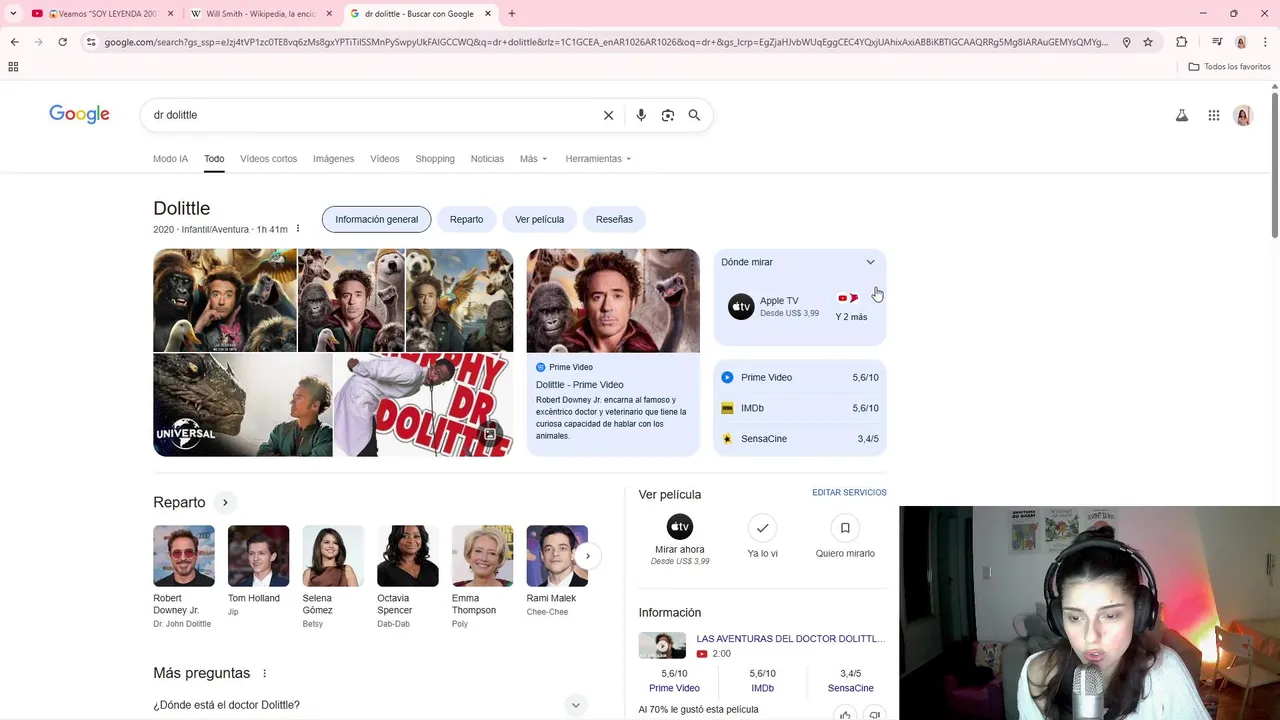Select the Información general chip
Screen dimensions: 1280x720
[376, 219]
